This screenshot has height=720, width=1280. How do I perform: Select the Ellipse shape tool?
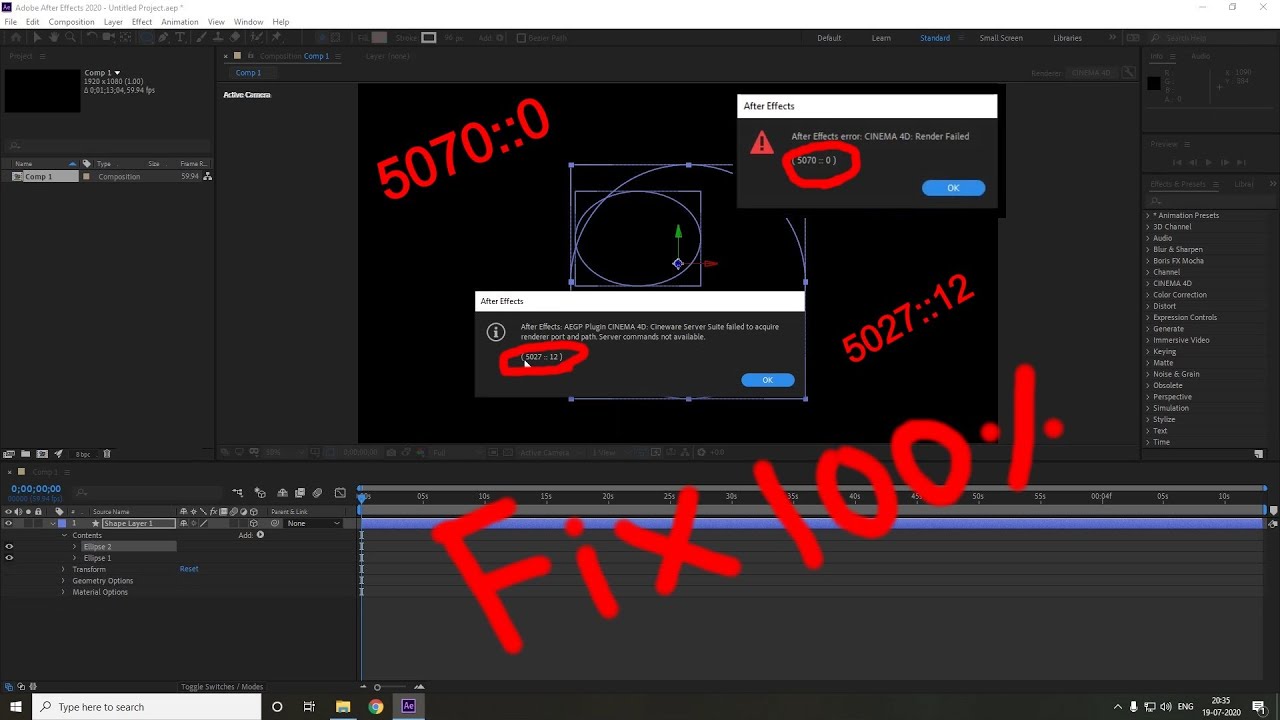pyautogui.click(x=146, y=38)
